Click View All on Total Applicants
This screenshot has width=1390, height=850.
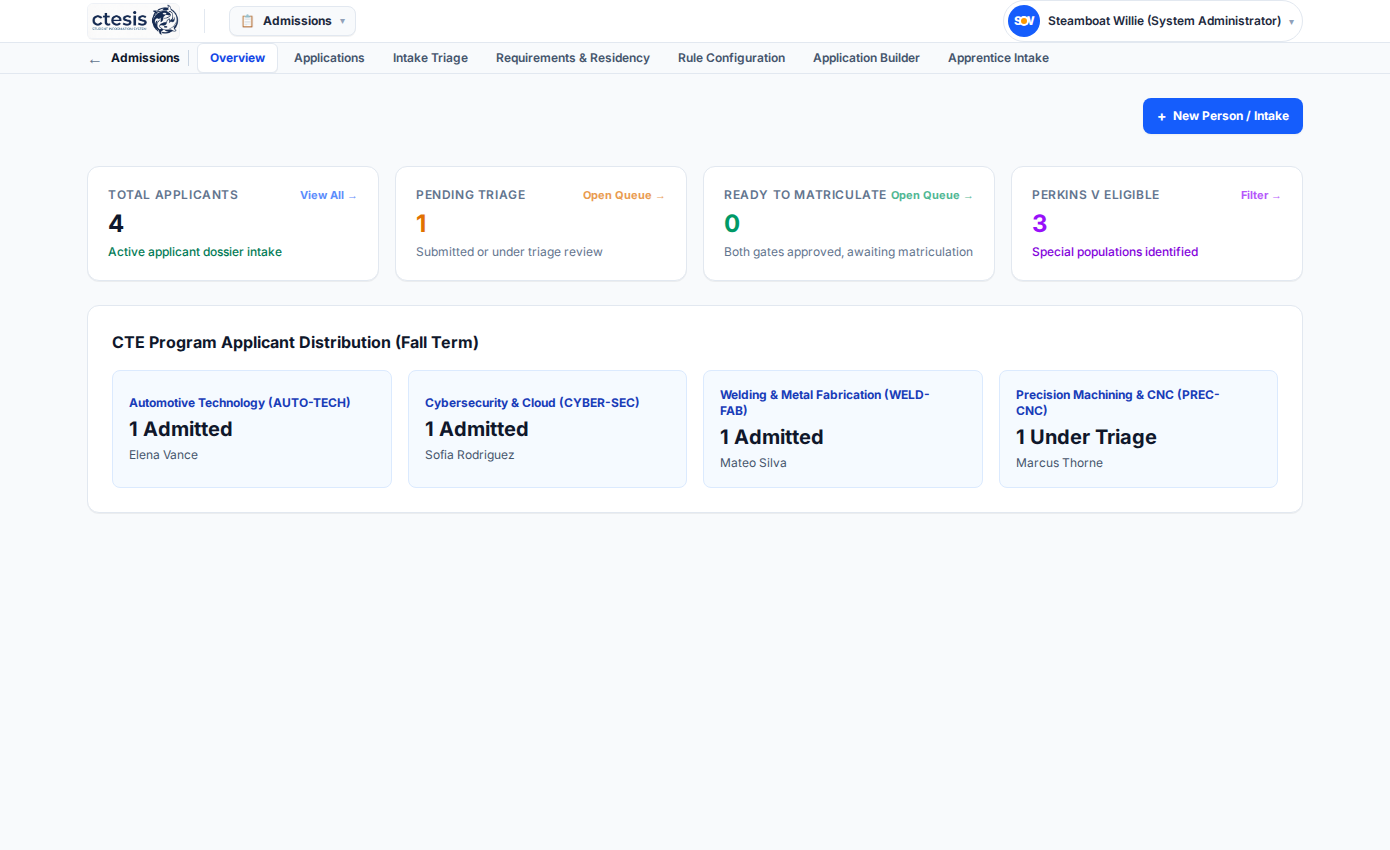329,196
